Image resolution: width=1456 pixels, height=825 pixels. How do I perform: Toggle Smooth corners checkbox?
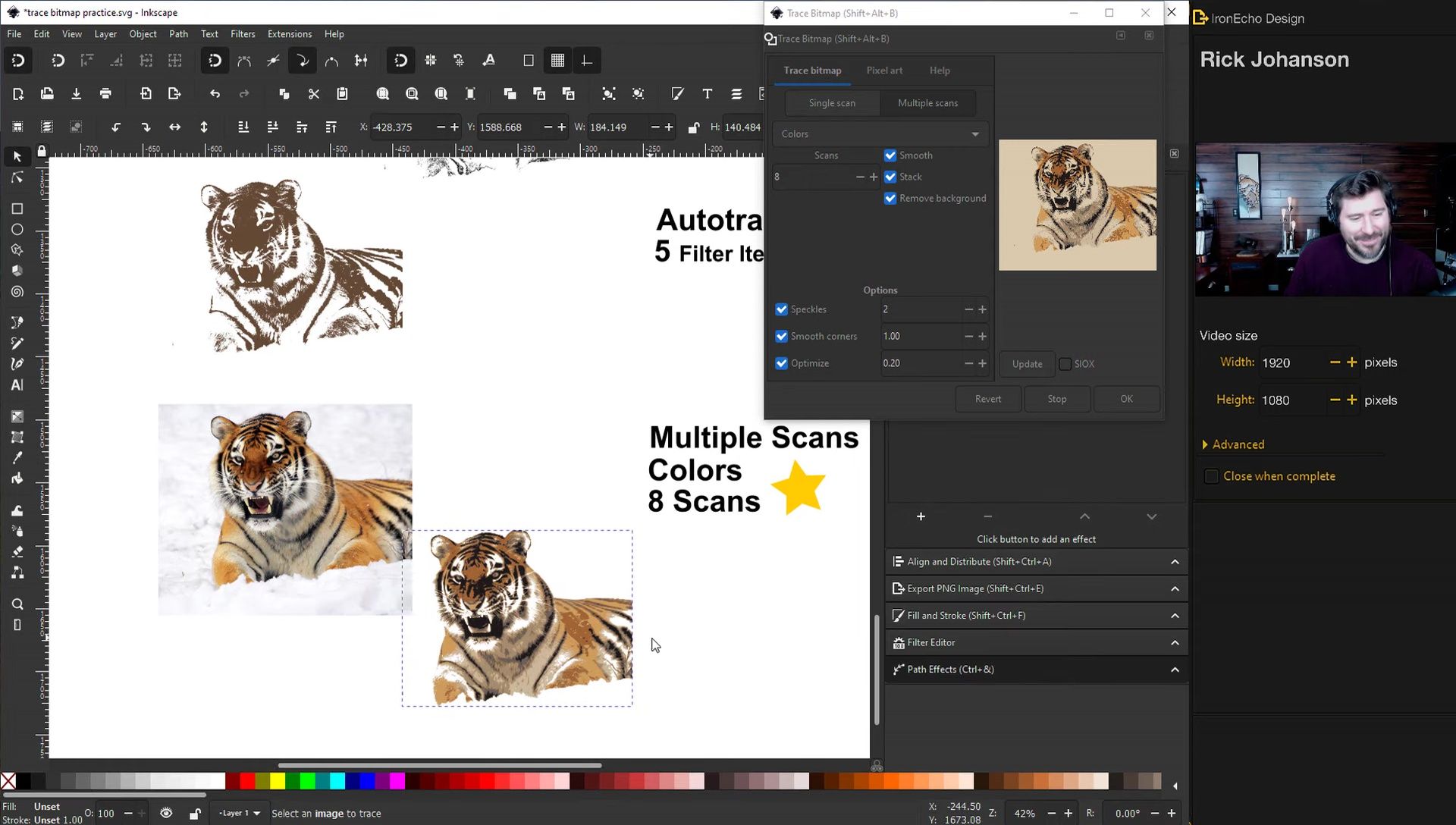click(x=781, y=336)
